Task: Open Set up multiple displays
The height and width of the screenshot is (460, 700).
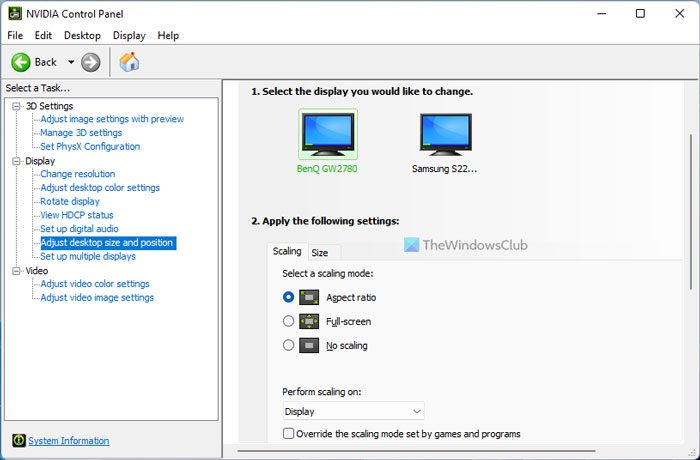Action: pos(88,256)
